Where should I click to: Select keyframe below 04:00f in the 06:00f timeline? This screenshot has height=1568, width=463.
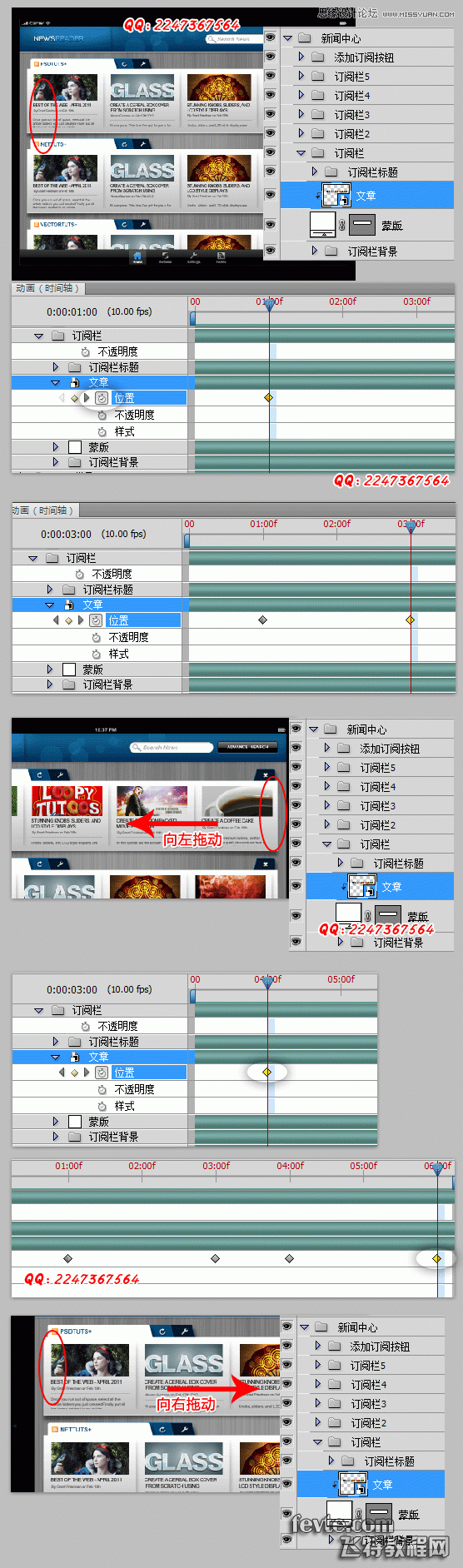coord(290,1258)
